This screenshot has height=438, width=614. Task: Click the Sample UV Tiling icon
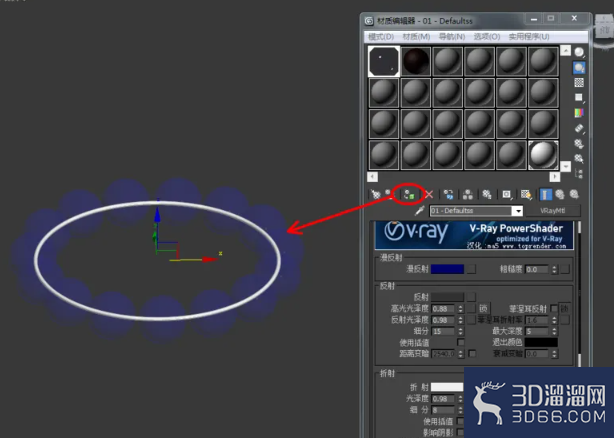(579, 98)
